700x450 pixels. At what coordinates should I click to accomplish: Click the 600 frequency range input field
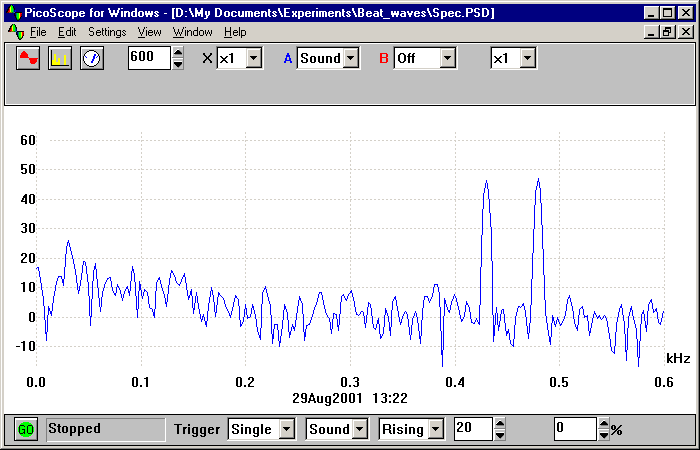click(x=149, y=57)
